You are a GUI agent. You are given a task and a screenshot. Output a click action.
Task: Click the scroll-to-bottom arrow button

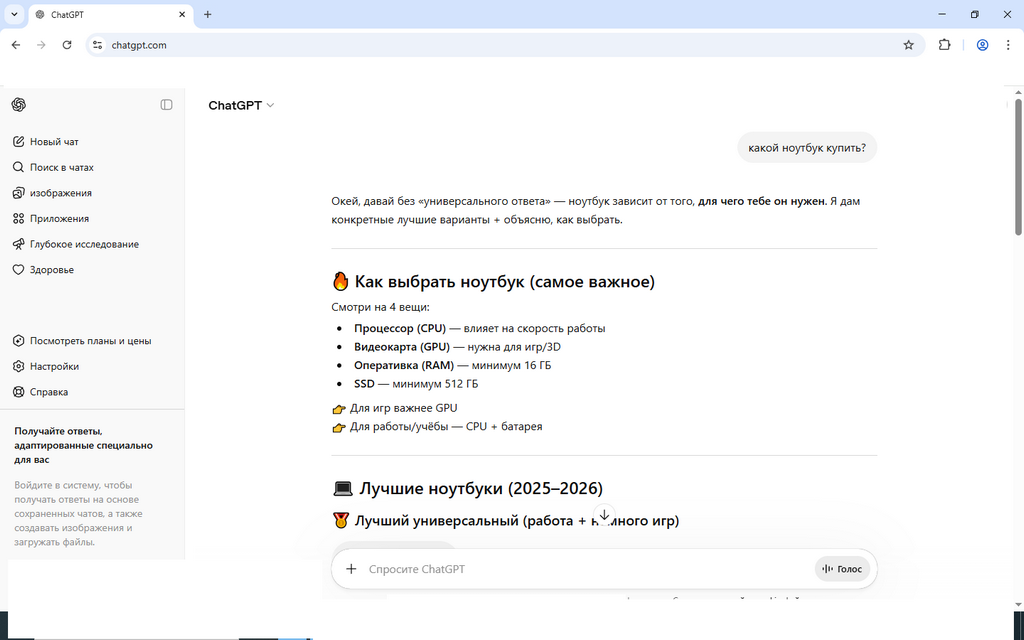(x=604, y=515)
